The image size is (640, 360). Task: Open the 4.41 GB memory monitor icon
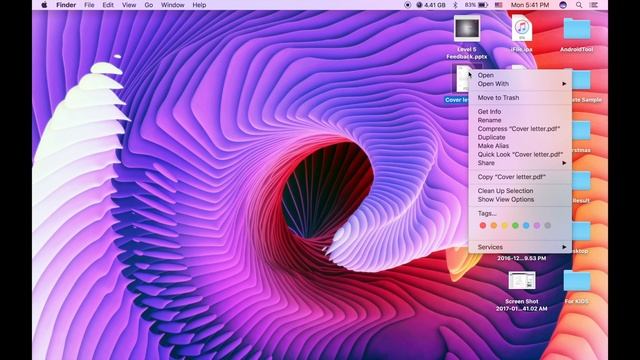[x=431, y=5]
